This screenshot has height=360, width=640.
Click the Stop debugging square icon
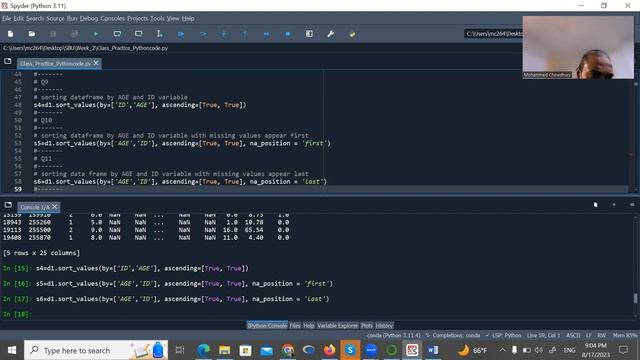(x=288, y=34)
